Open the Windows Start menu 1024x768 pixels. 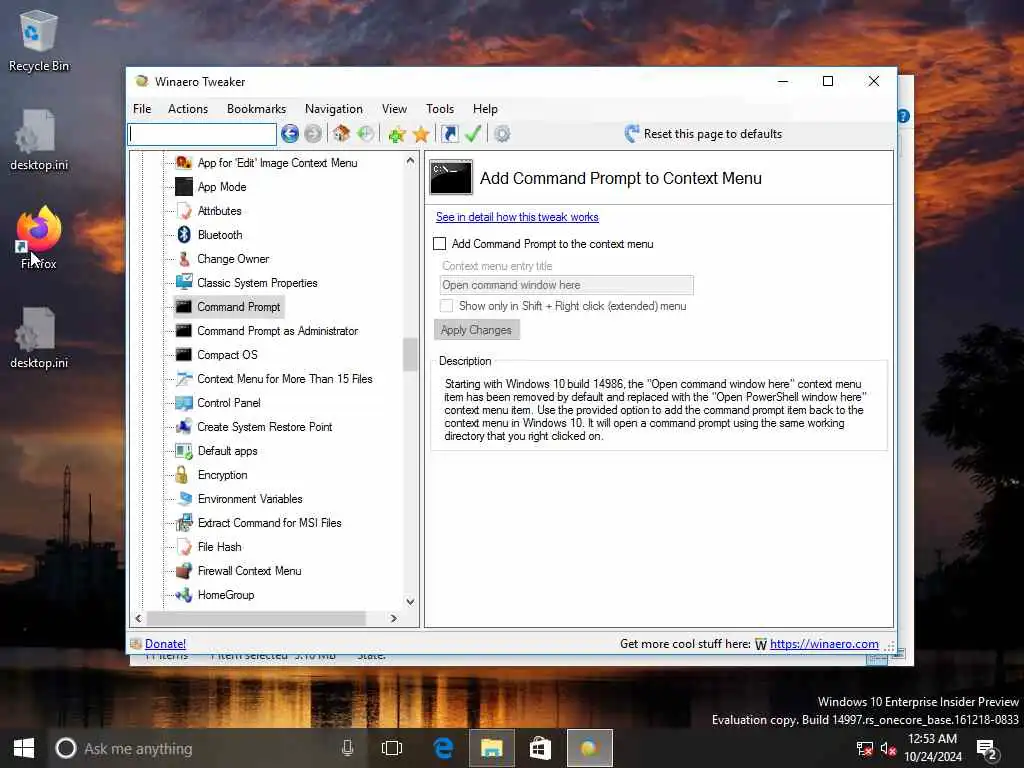24,748
